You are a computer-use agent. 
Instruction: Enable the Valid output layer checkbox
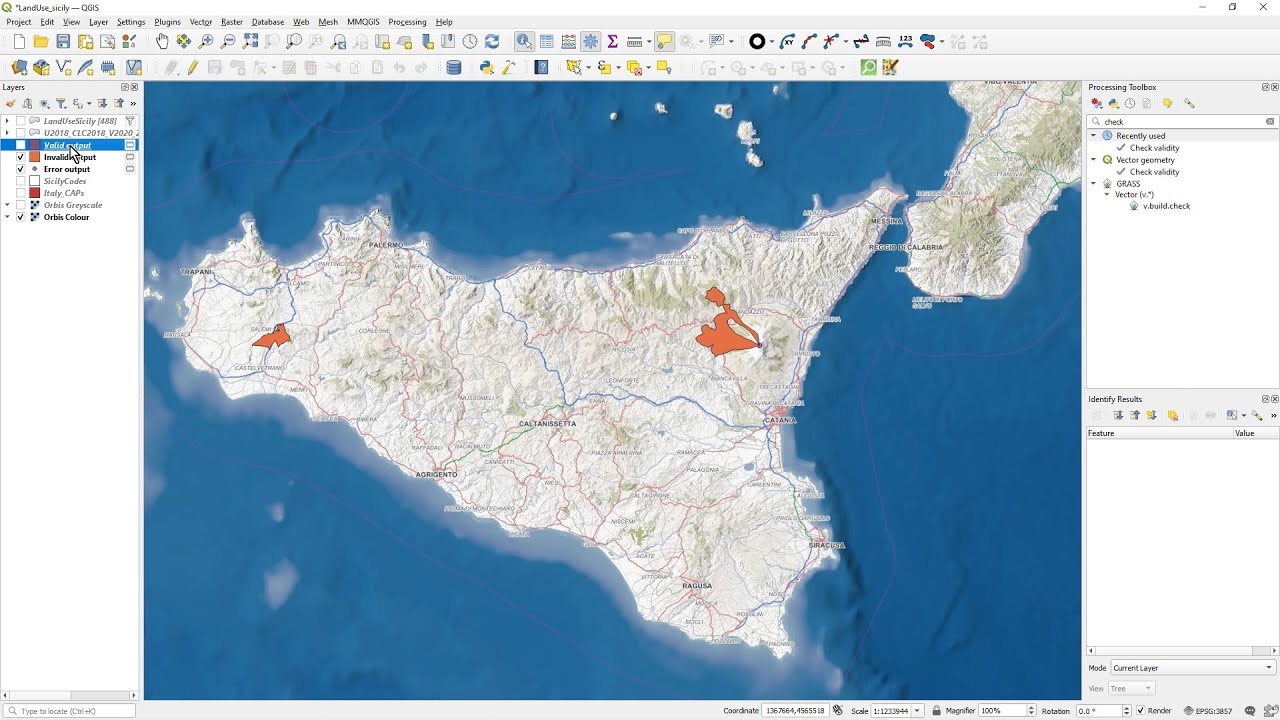(x=20, y=145)
